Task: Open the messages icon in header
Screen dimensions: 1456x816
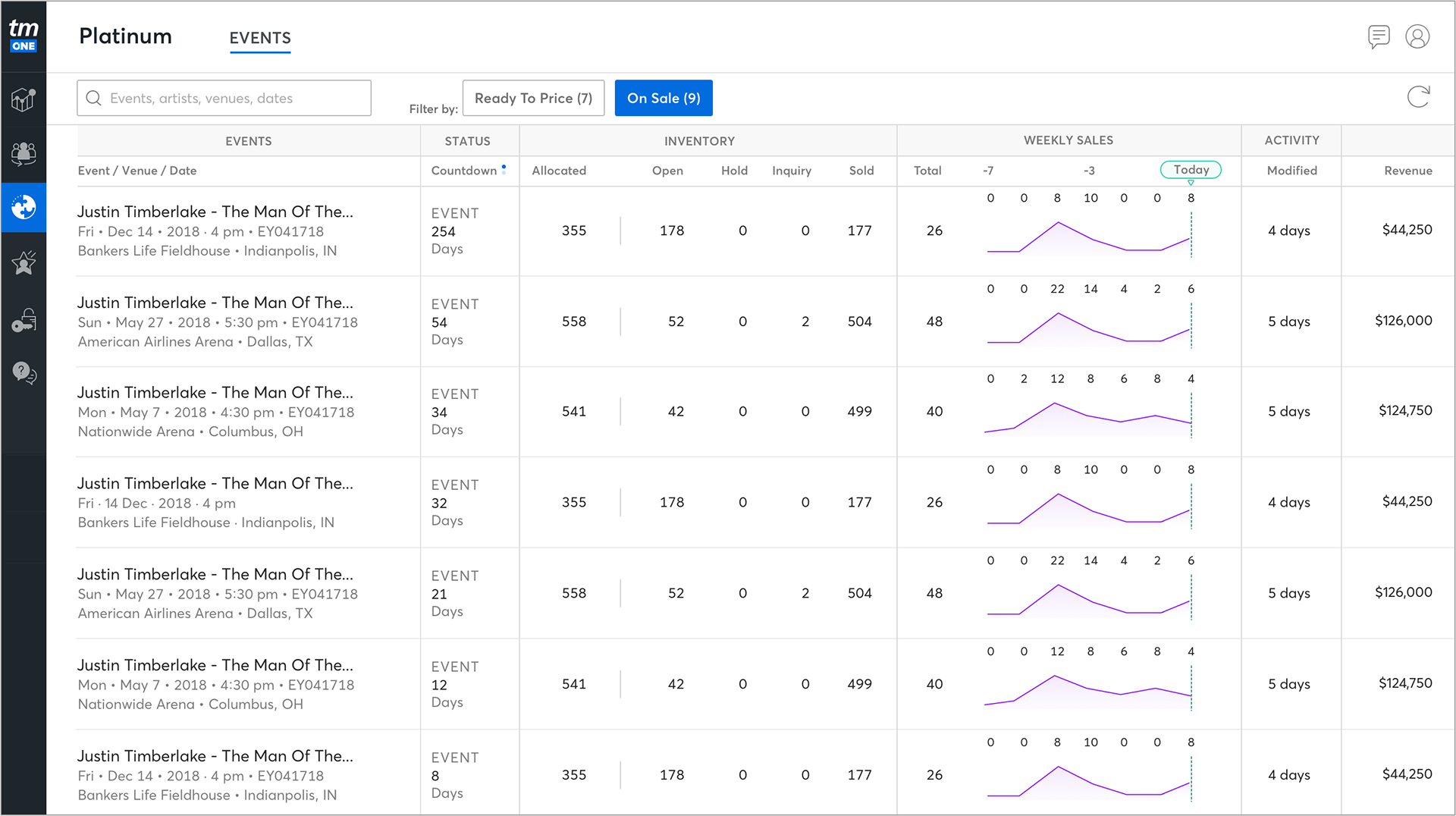Action: pyautogui.click(x=1379, y=36)
